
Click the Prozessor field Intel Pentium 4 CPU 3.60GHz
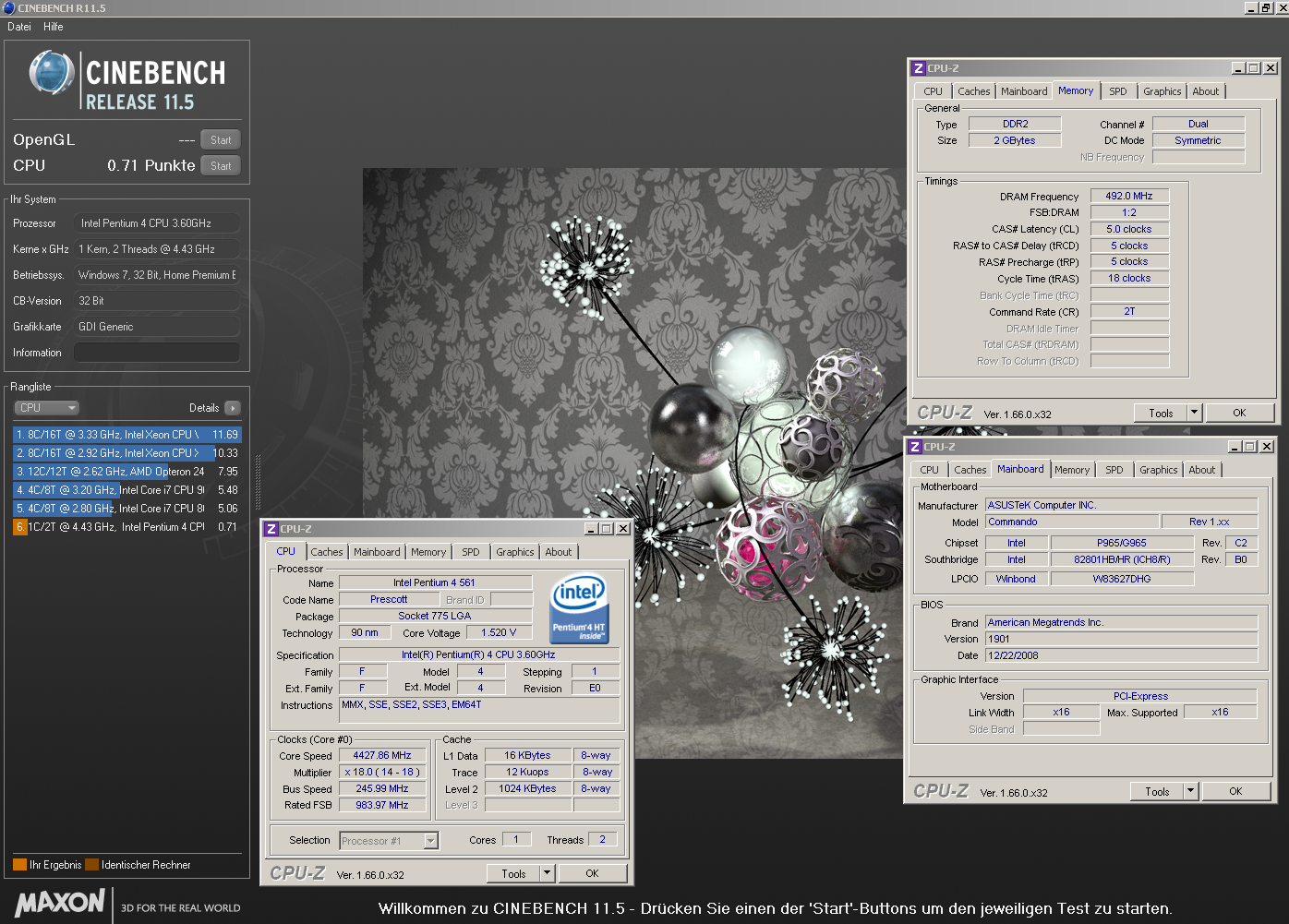point(157,223)
